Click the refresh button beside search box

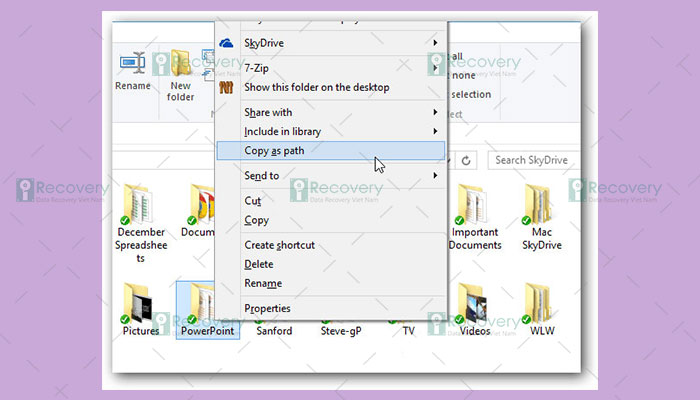[x=466, y=160]
